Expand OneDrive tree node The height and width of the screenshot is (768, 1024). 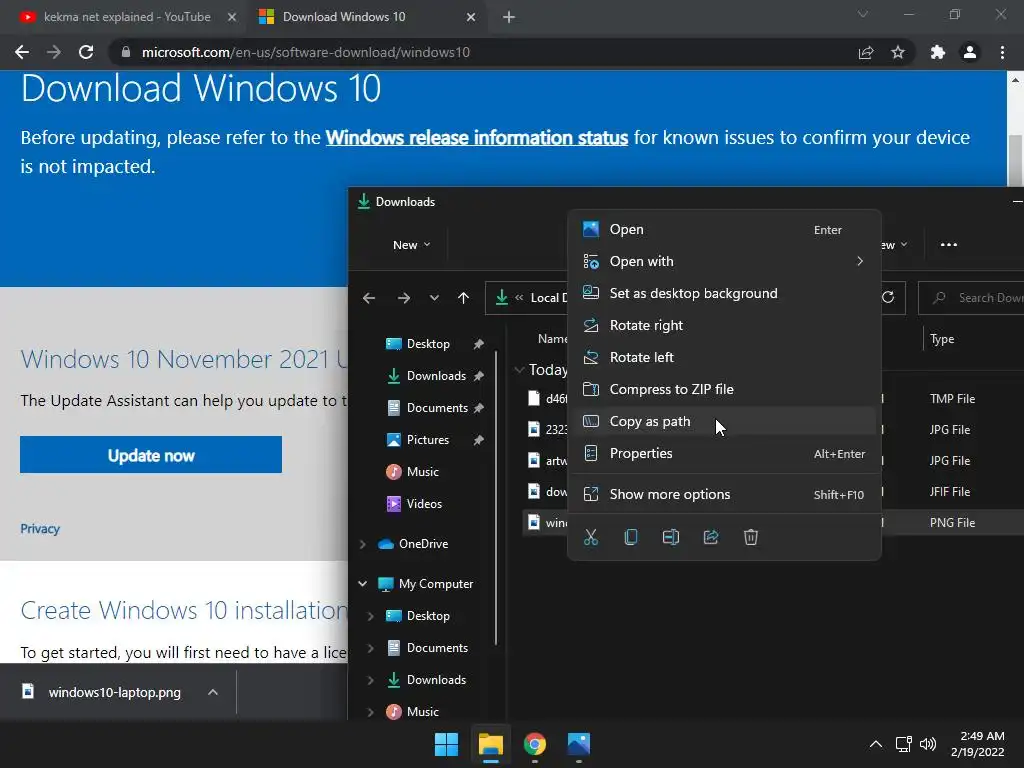click(363, 544)
